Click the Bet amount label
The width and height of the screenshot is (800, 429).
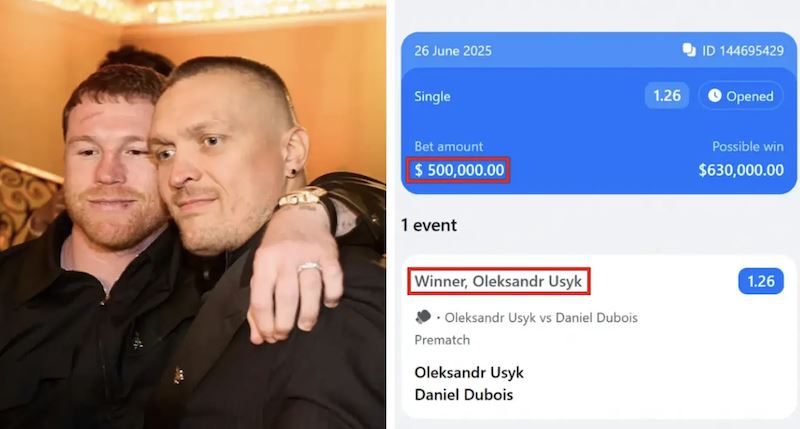tap(448, 146)
